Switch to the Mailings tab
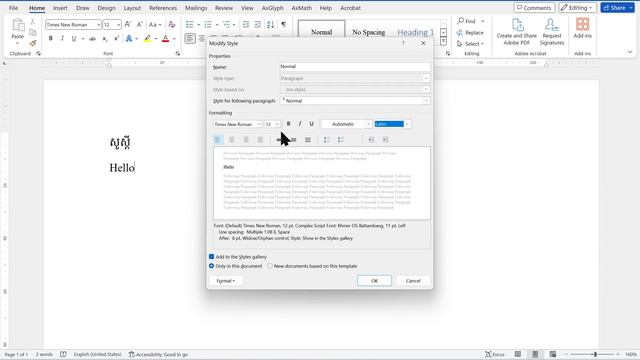Image resolution: width=640 pixels, height=360 pixels. 196,8
